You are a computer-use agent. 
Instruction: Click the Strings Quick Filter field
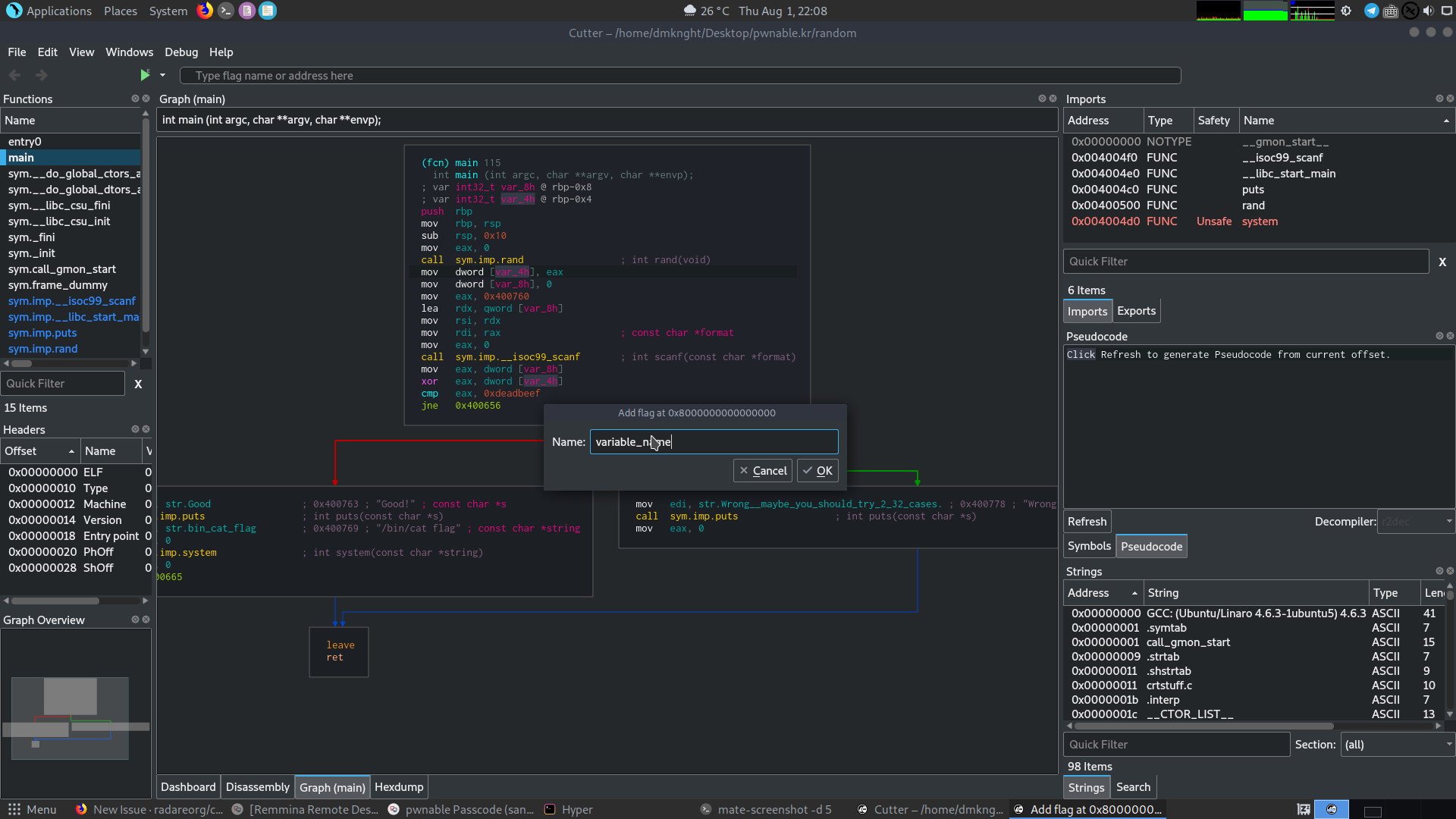coord(1176,745)
